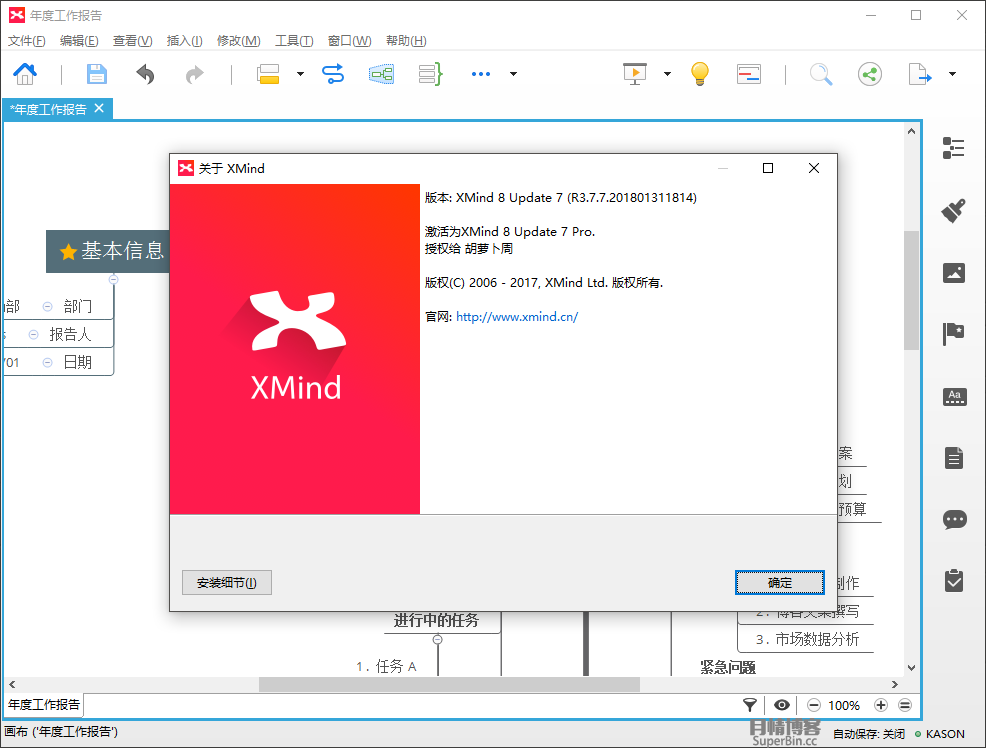Click the zoom in plus button

[881, 705]
